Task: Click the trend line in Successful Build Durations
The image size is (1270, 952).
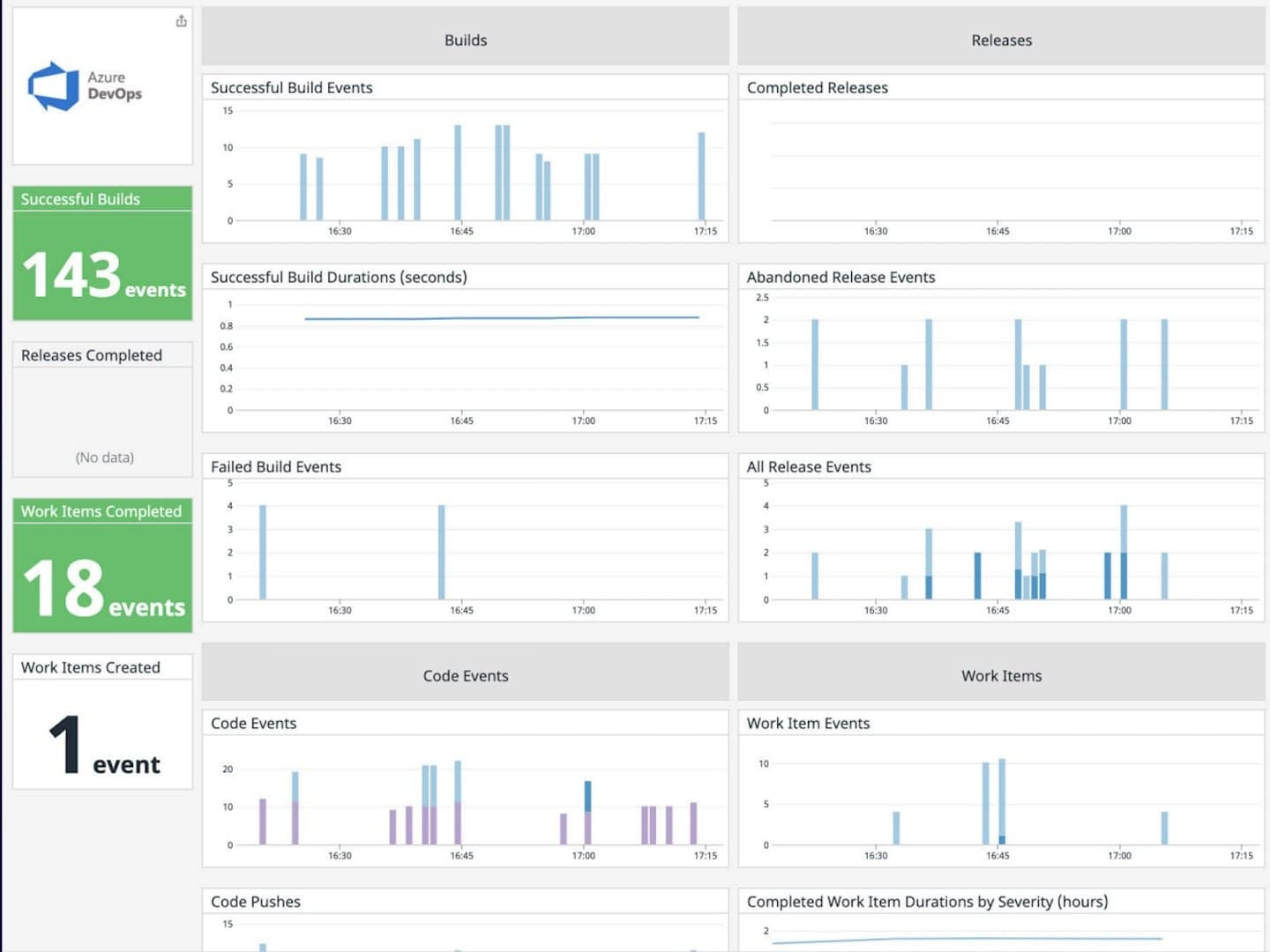Action: pyautogui.click(x=503, y=317)
